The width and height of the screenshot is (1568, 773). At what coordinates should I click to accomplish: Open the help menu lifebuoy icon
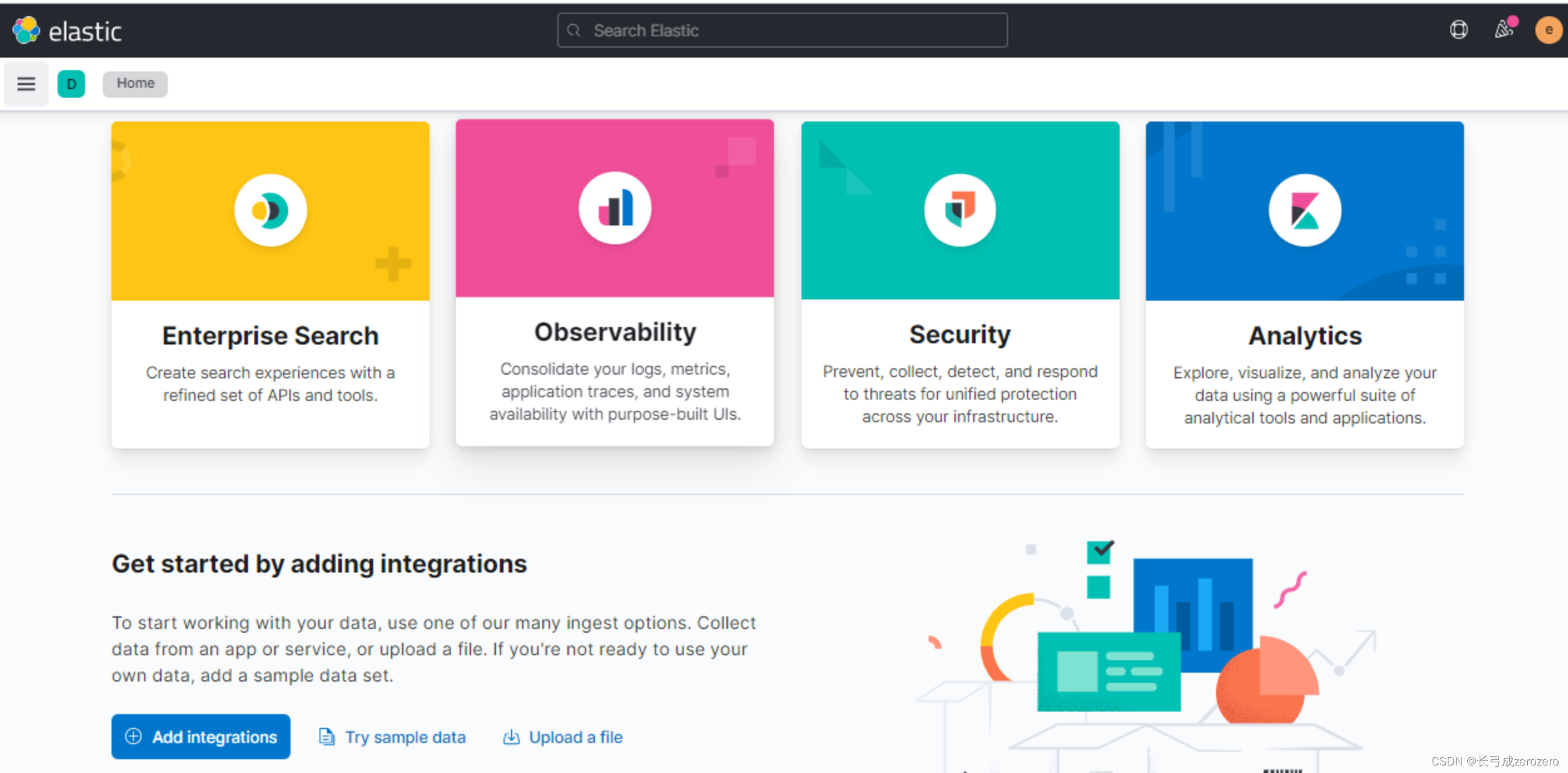(1458, 29)
